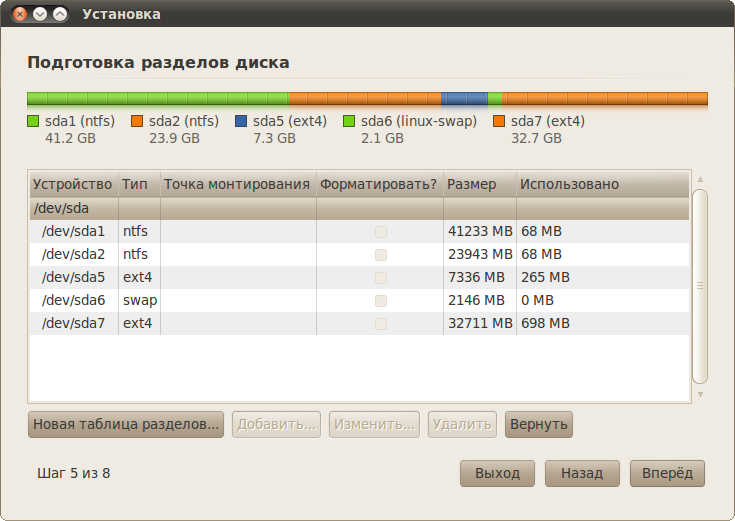
Task: Click the 41233 MB size cell
Action: coord(480,231)
